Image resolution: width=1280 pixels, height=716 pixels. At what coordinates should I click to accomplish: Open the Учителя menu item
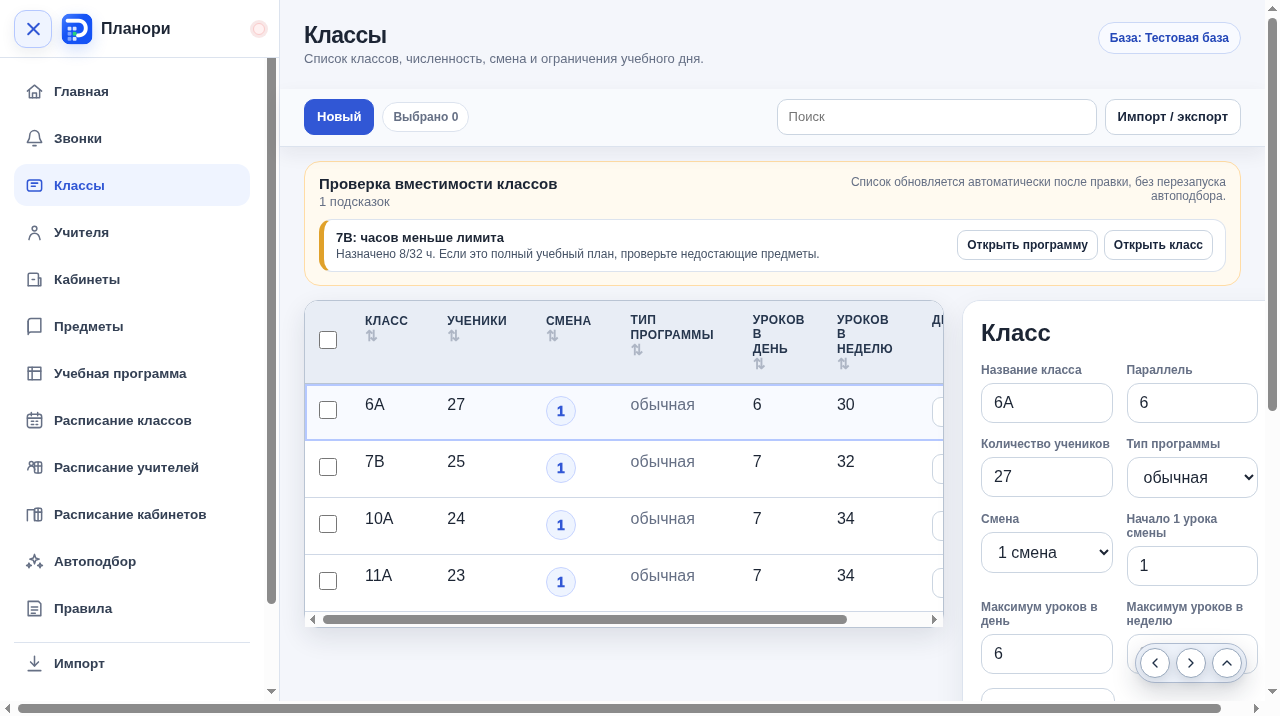[132, 233]
